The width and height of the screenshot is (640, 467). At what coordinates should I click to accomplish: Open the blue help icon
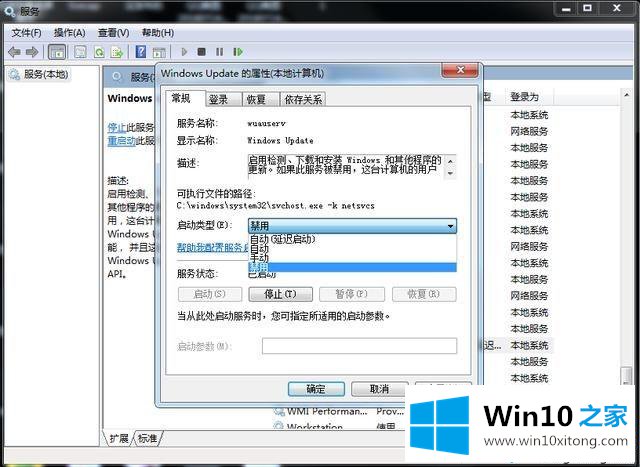point(141,51)
